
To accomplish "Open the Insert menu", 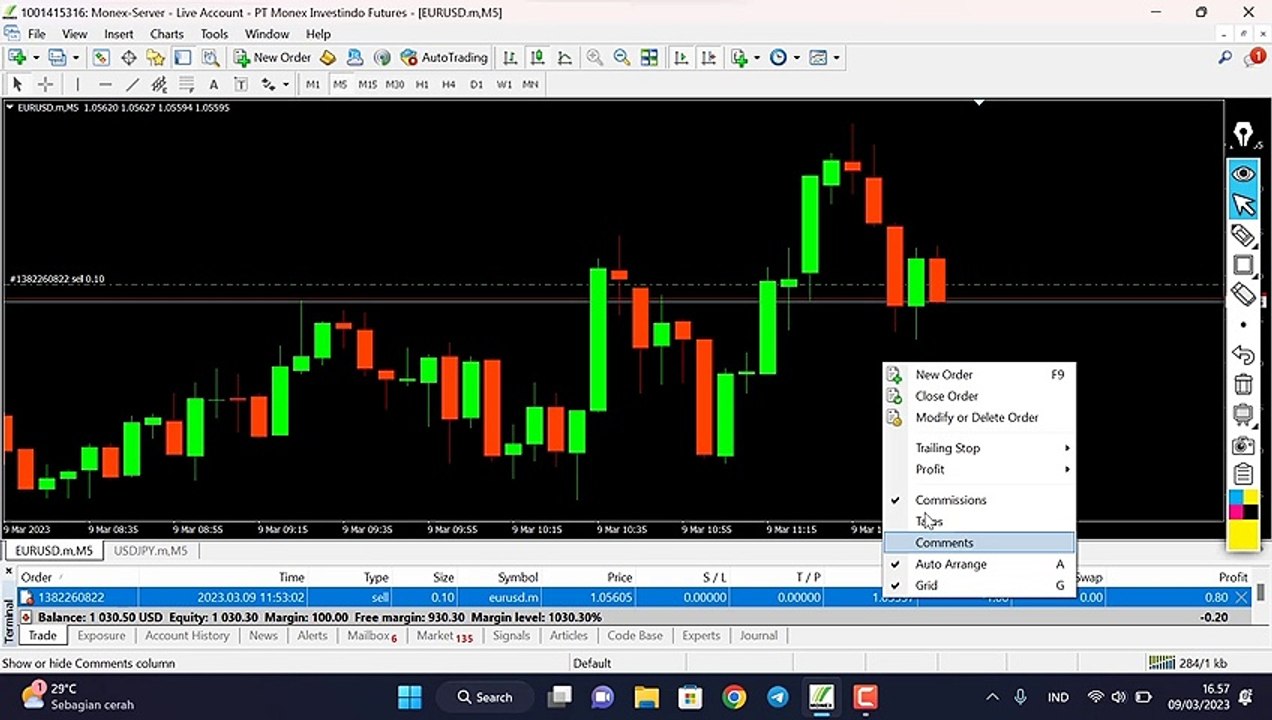I will point(119,34).
